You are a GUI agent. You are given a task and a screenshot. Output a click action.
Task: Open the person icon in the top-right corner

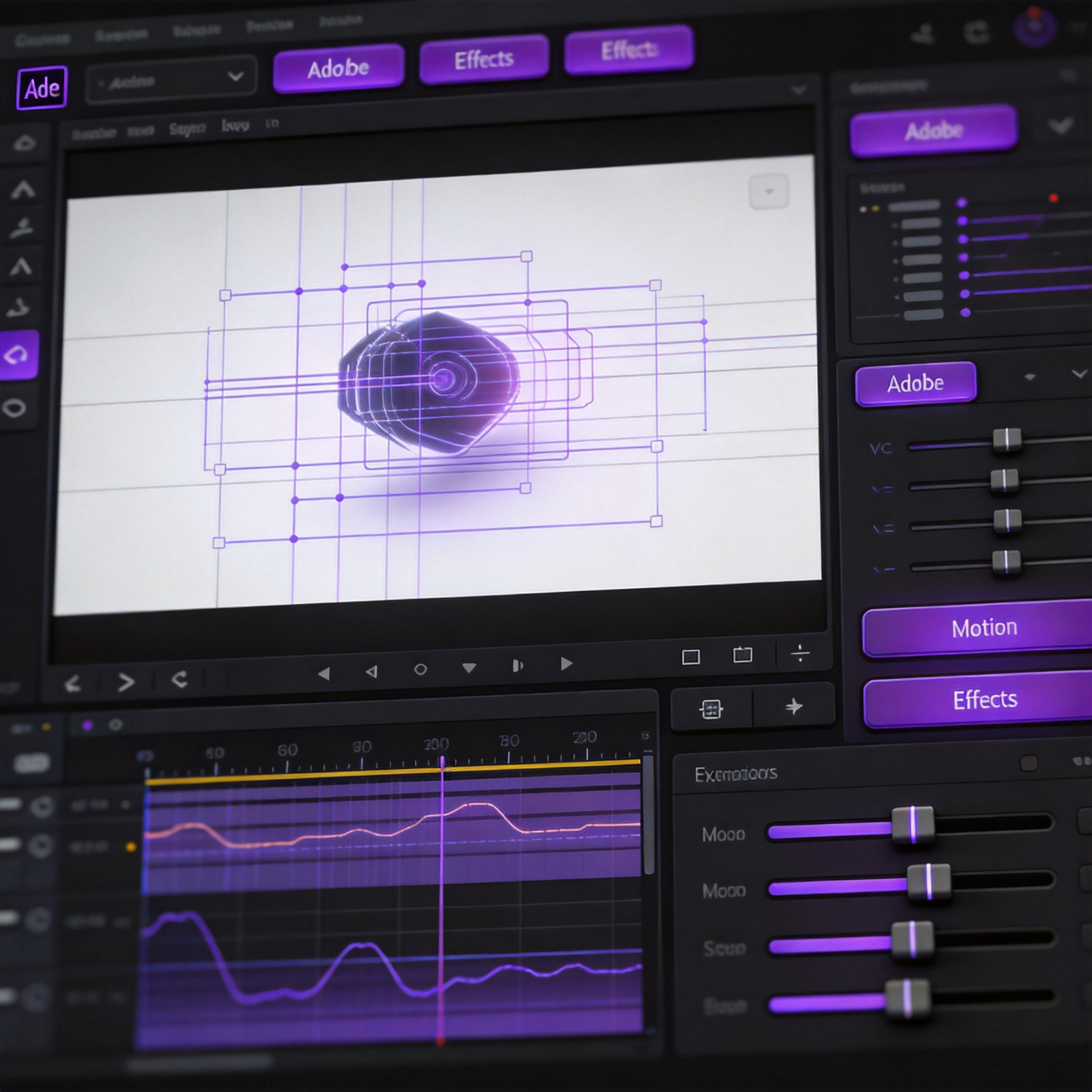[923, 34]
